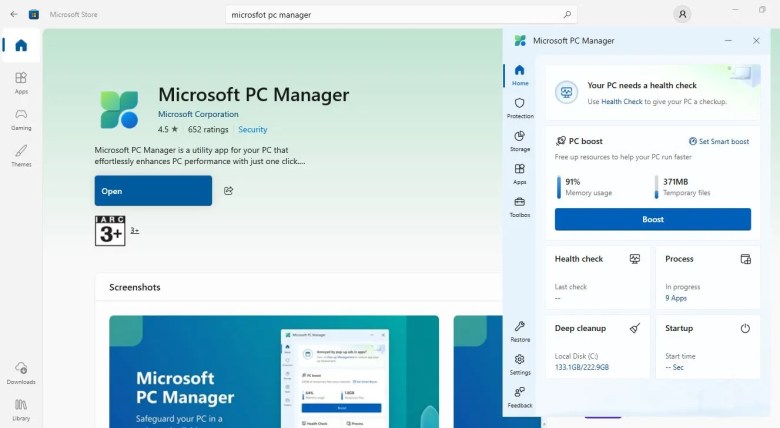Click the search magnifier icon in Store
Viewport: 780px width, 428px height.
pos(567,14)
